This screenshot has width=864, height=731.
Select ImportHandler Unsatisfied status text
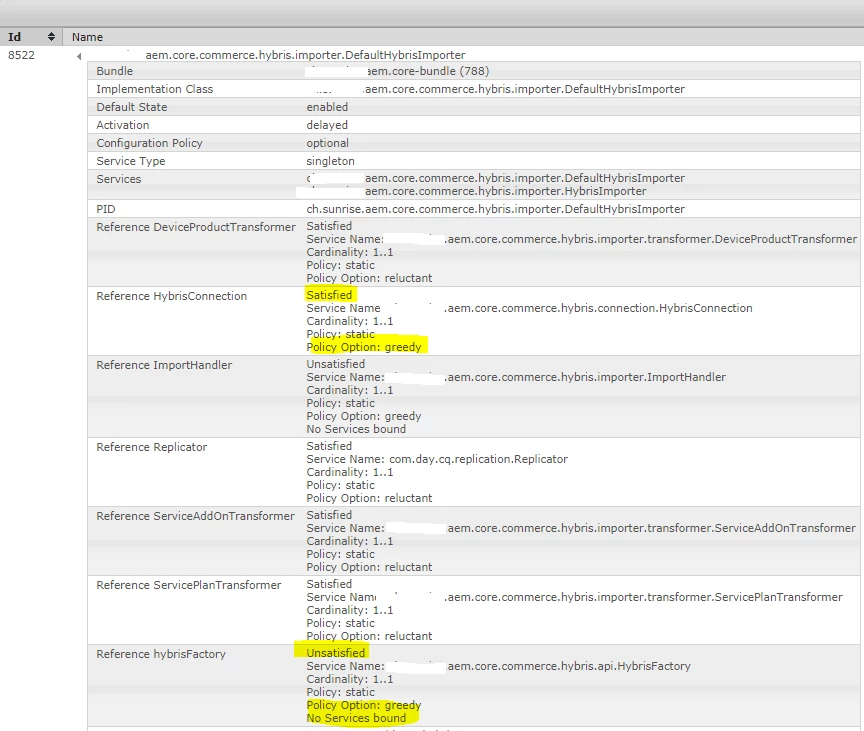[x=336, y=364]
